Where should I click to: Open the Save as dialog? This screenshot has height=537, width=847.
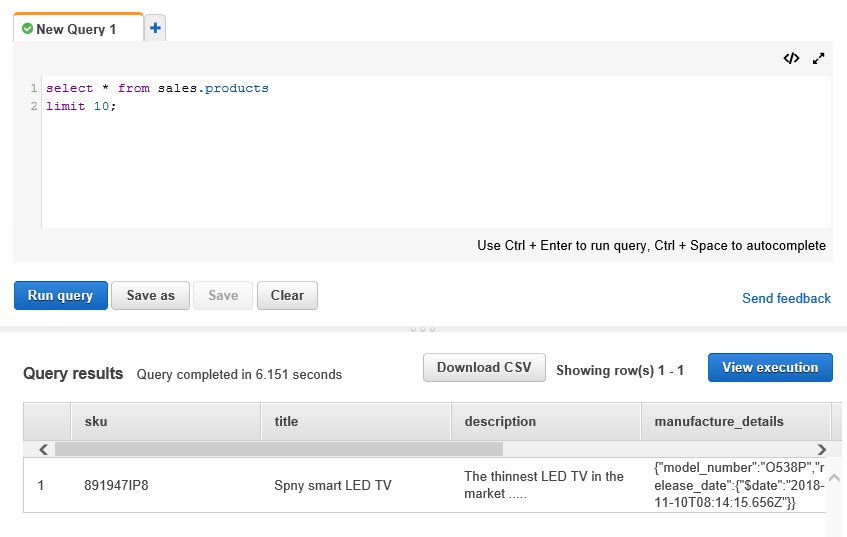150,296
